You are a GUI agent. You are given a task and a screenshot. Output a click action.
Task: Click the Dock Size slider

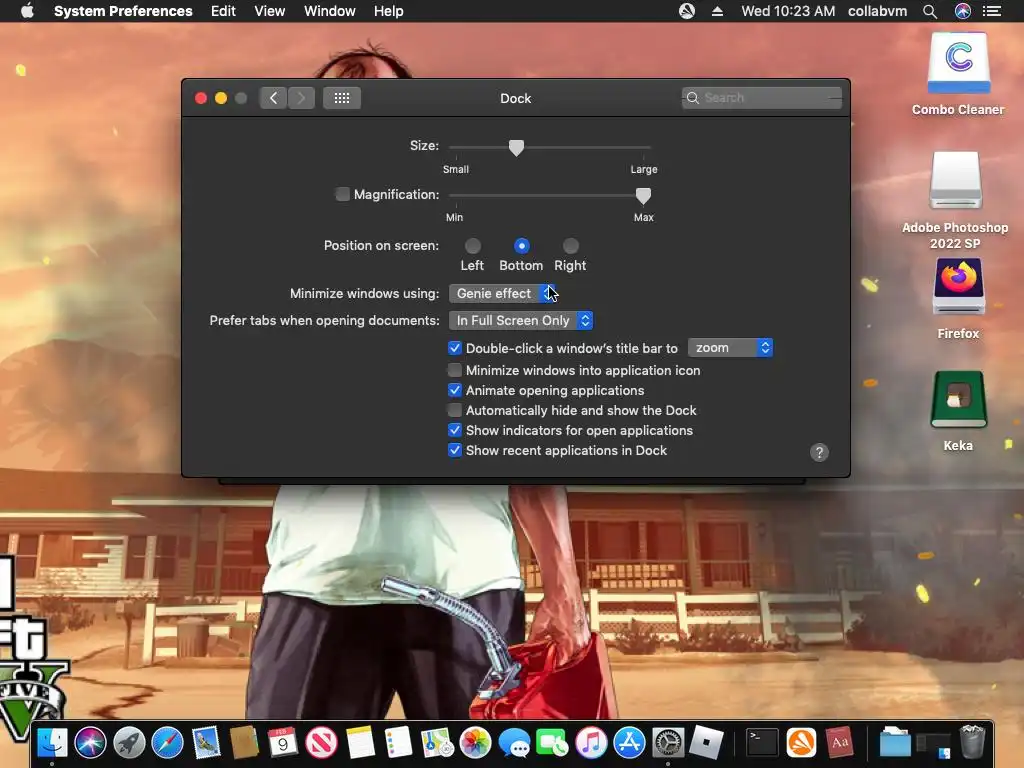(549, 148)
